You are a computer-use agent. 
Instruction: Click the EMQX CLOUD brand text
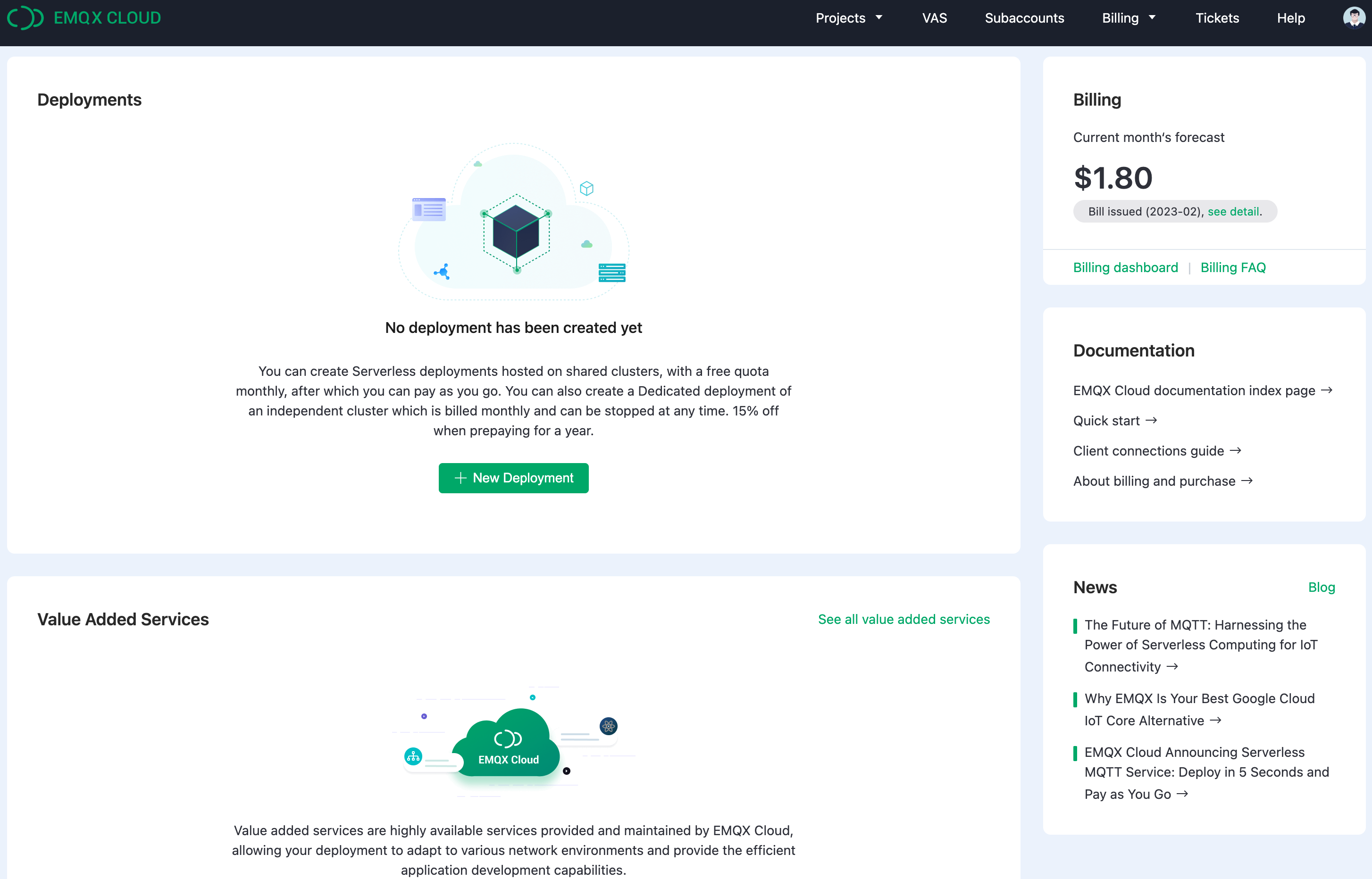[x=108, y=18]
